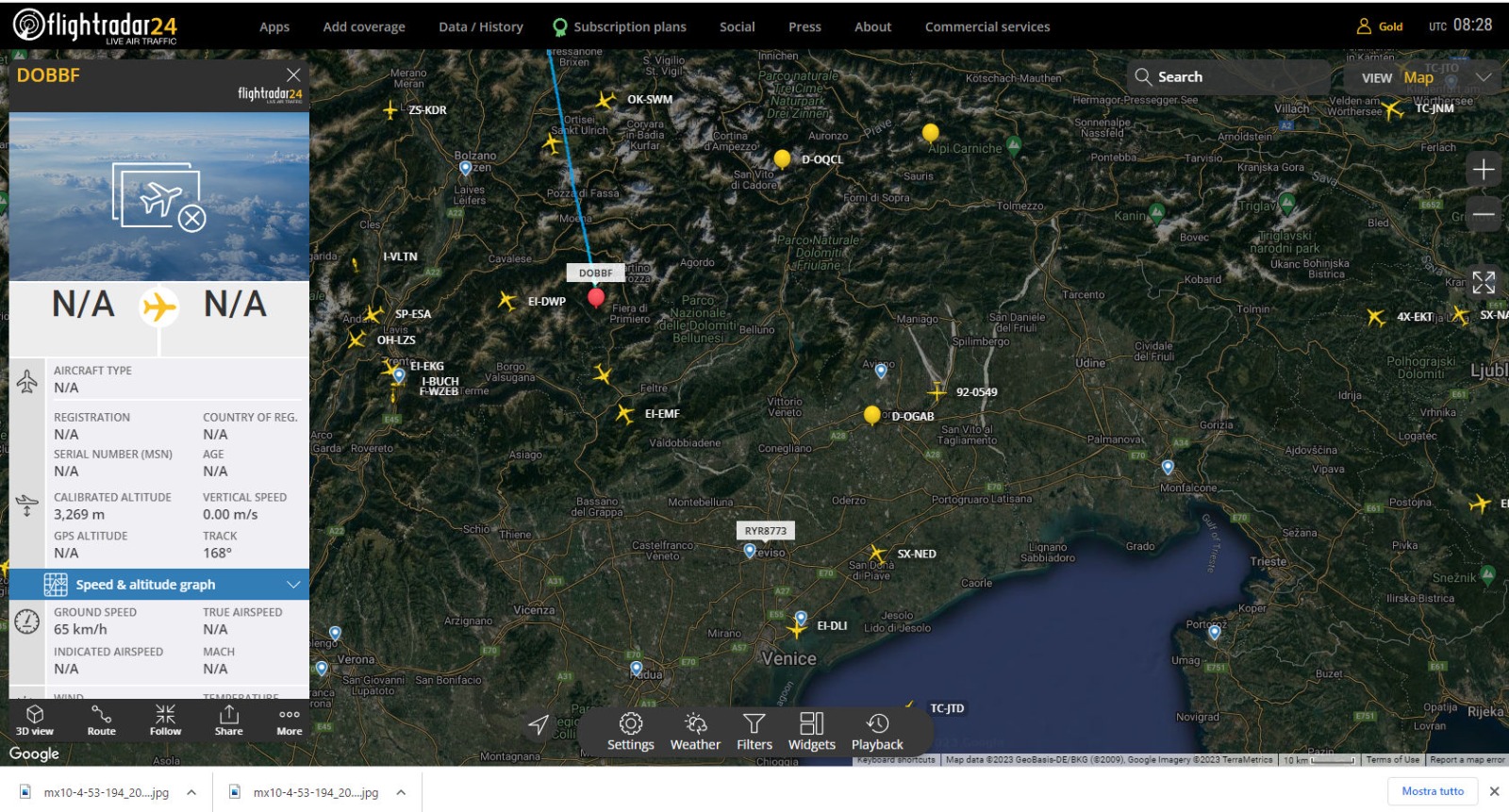
Task: Select the D-OQCL yellow balloon marker
Action: click(782, 159)
